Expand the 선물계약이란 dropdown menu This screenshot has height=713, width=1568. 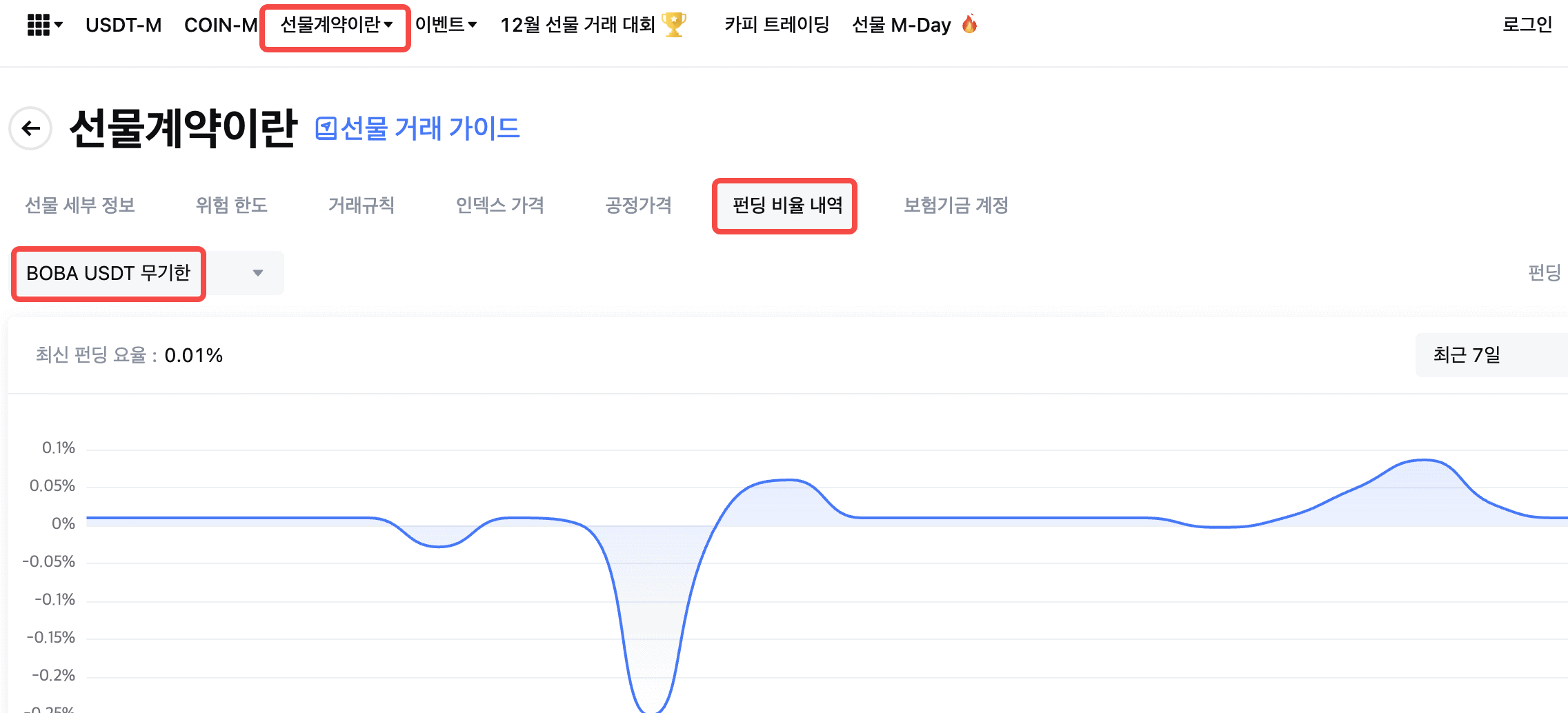coord(336,25)
